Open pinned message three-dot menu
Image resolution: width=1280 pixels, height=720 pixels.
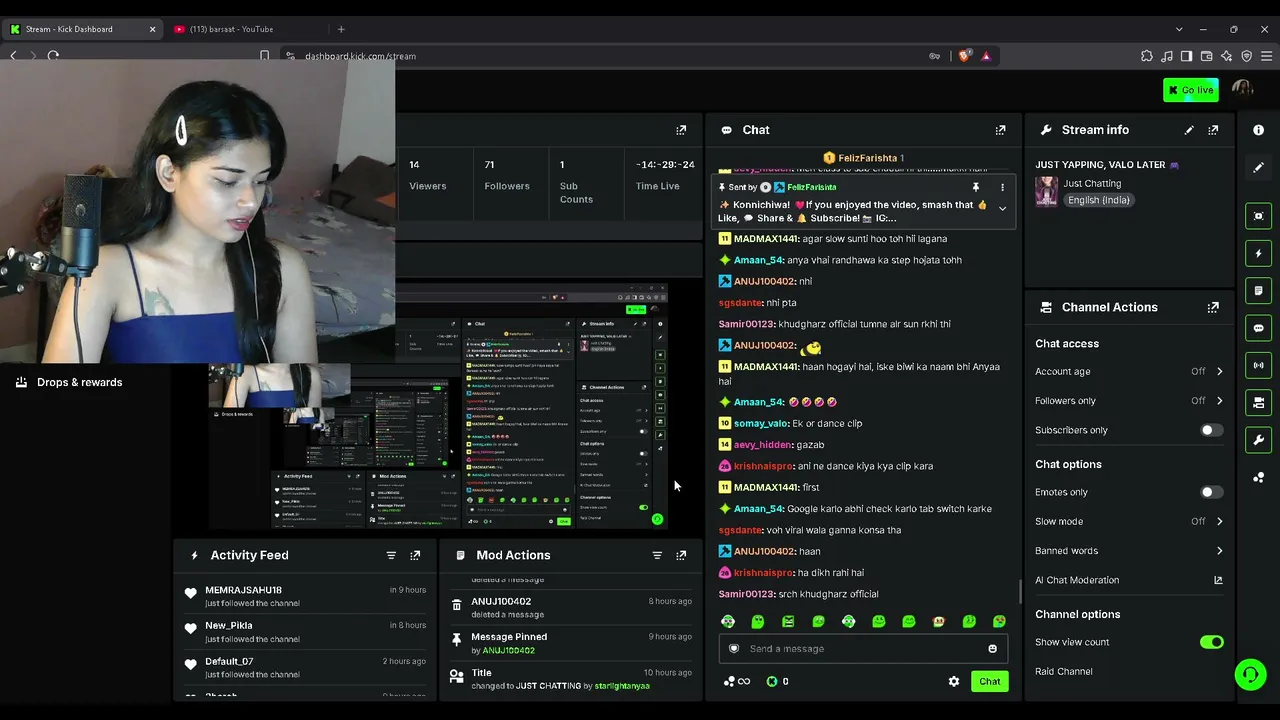[1002, 187]
